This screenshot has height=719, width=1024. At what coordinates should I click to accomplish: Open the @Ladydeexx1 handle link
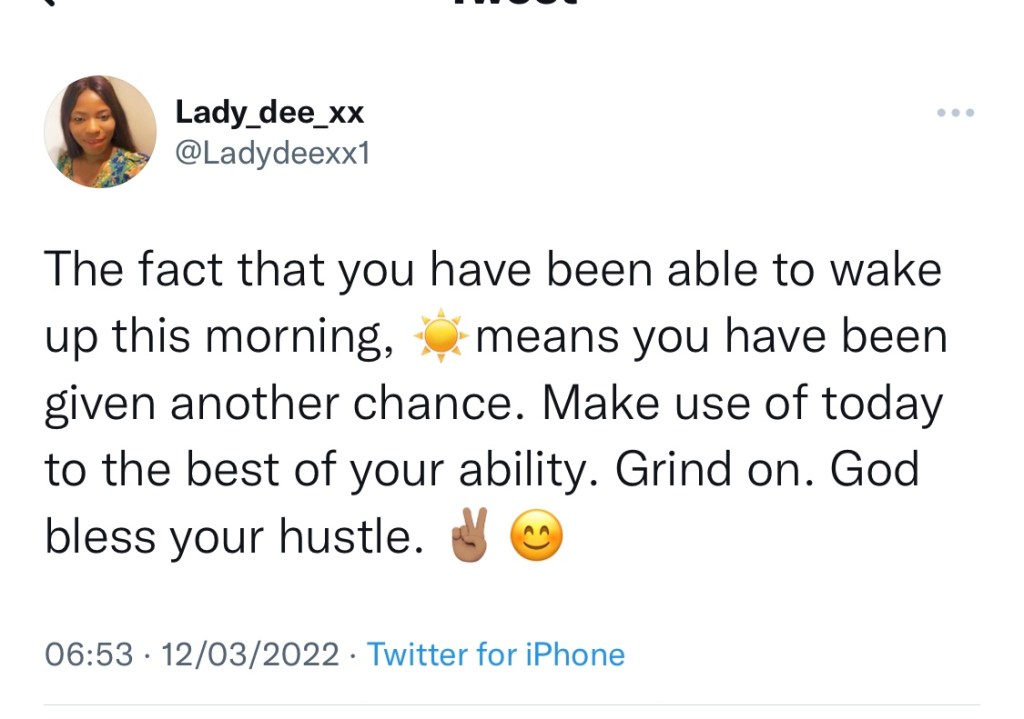click(x=272, y=154)
